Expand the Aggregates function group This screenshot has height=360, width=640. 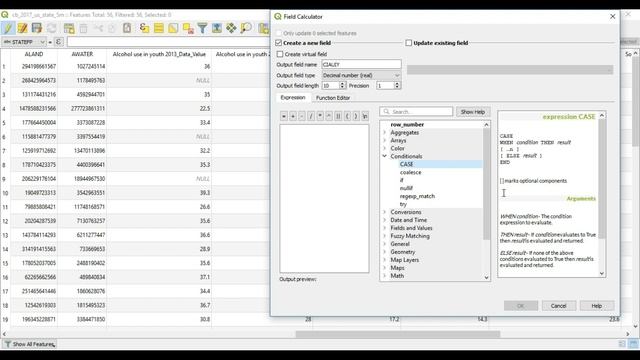coord(384,133)
